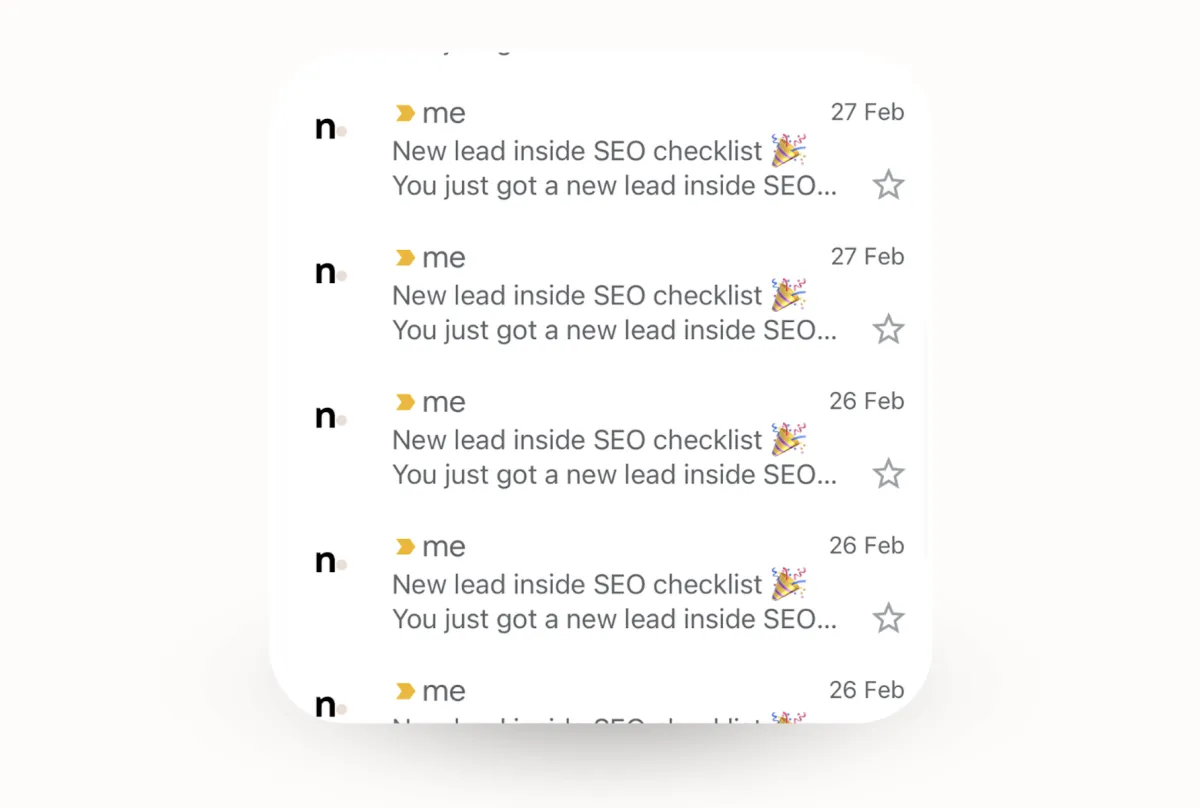
Task: Click the 'n' avatar on second 26 Feb email
Action: pos(330,561)
